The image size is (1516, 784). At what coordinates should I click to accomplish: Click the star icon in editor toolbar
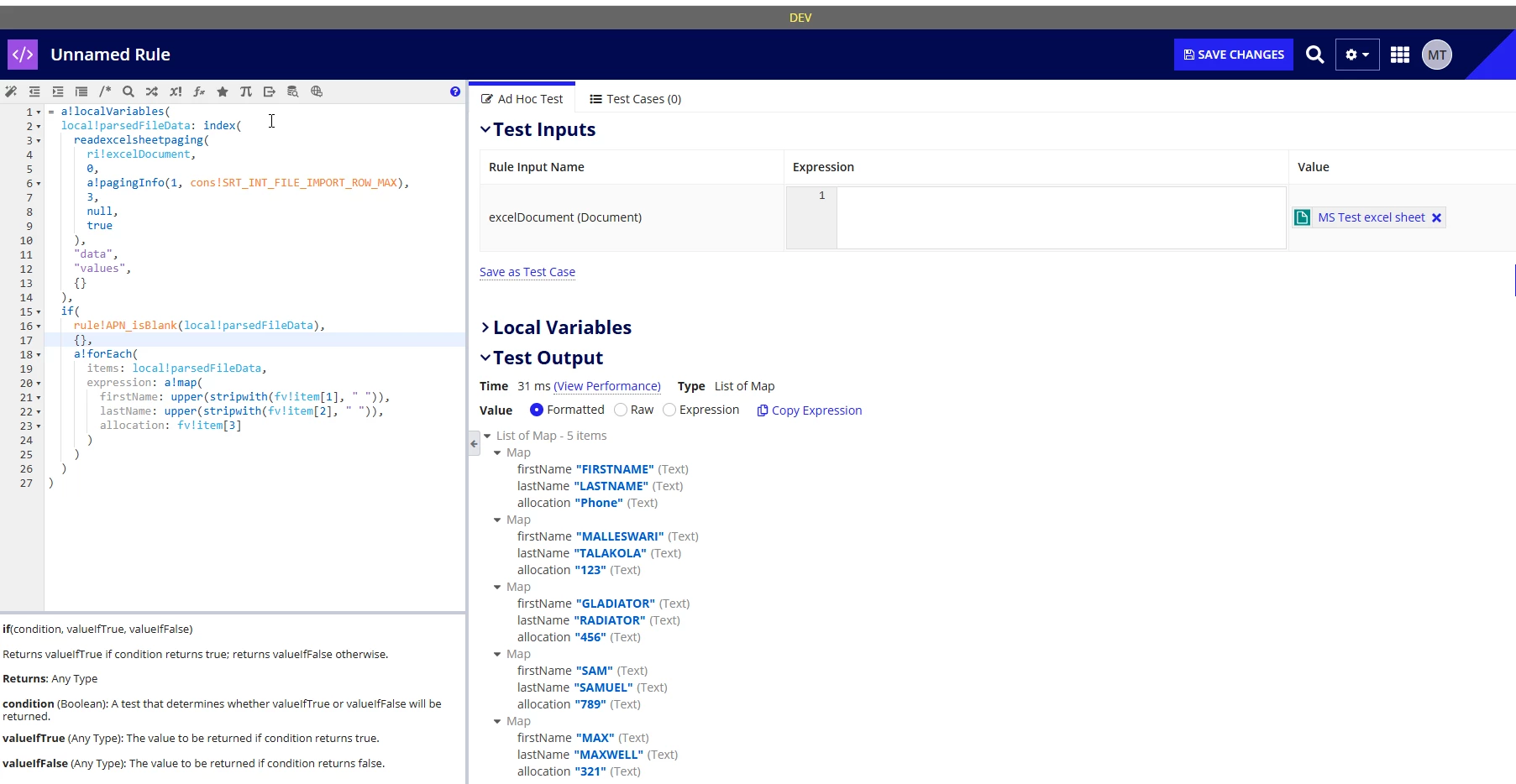223,91
